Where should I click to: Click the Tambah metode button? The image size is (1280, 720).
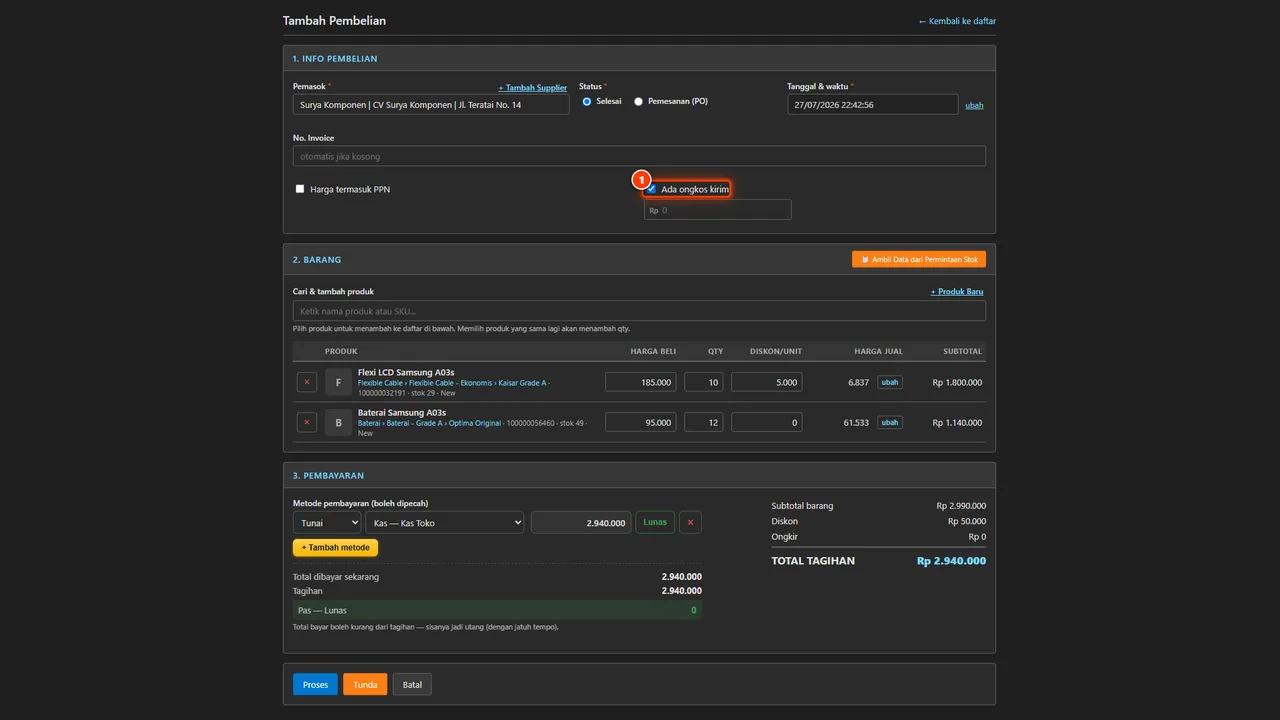[x=336, y=547]
